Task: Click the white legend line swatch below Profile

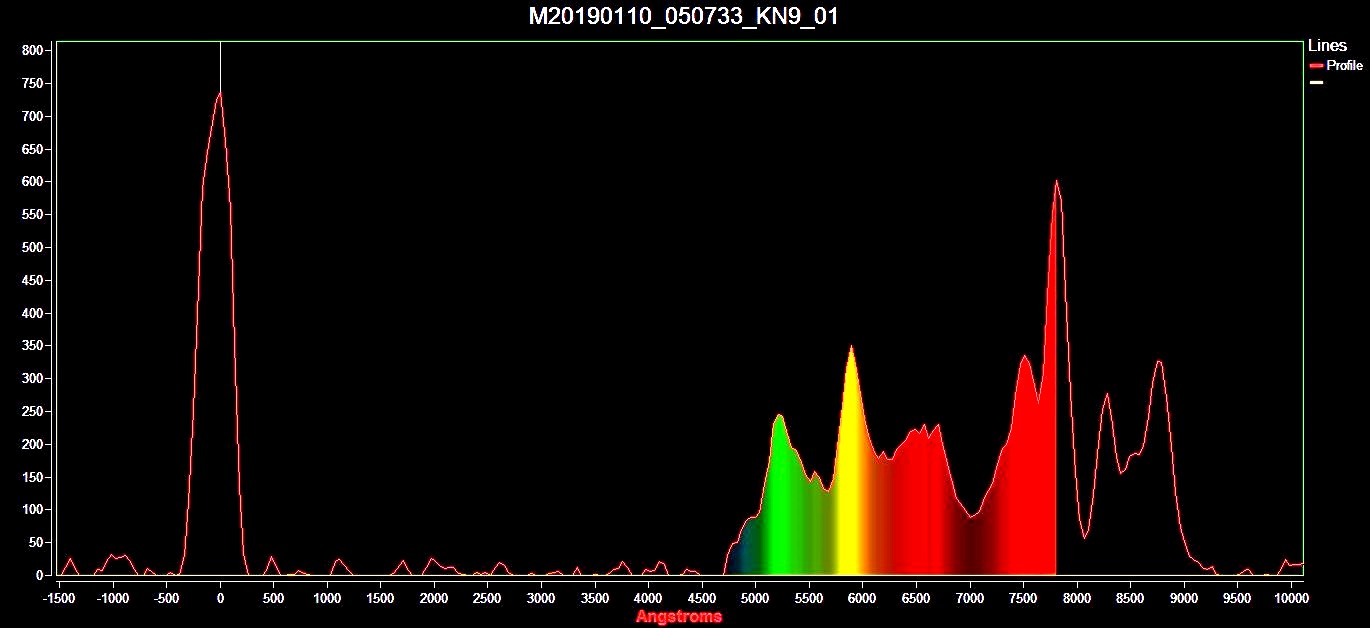Action: 1316,82
